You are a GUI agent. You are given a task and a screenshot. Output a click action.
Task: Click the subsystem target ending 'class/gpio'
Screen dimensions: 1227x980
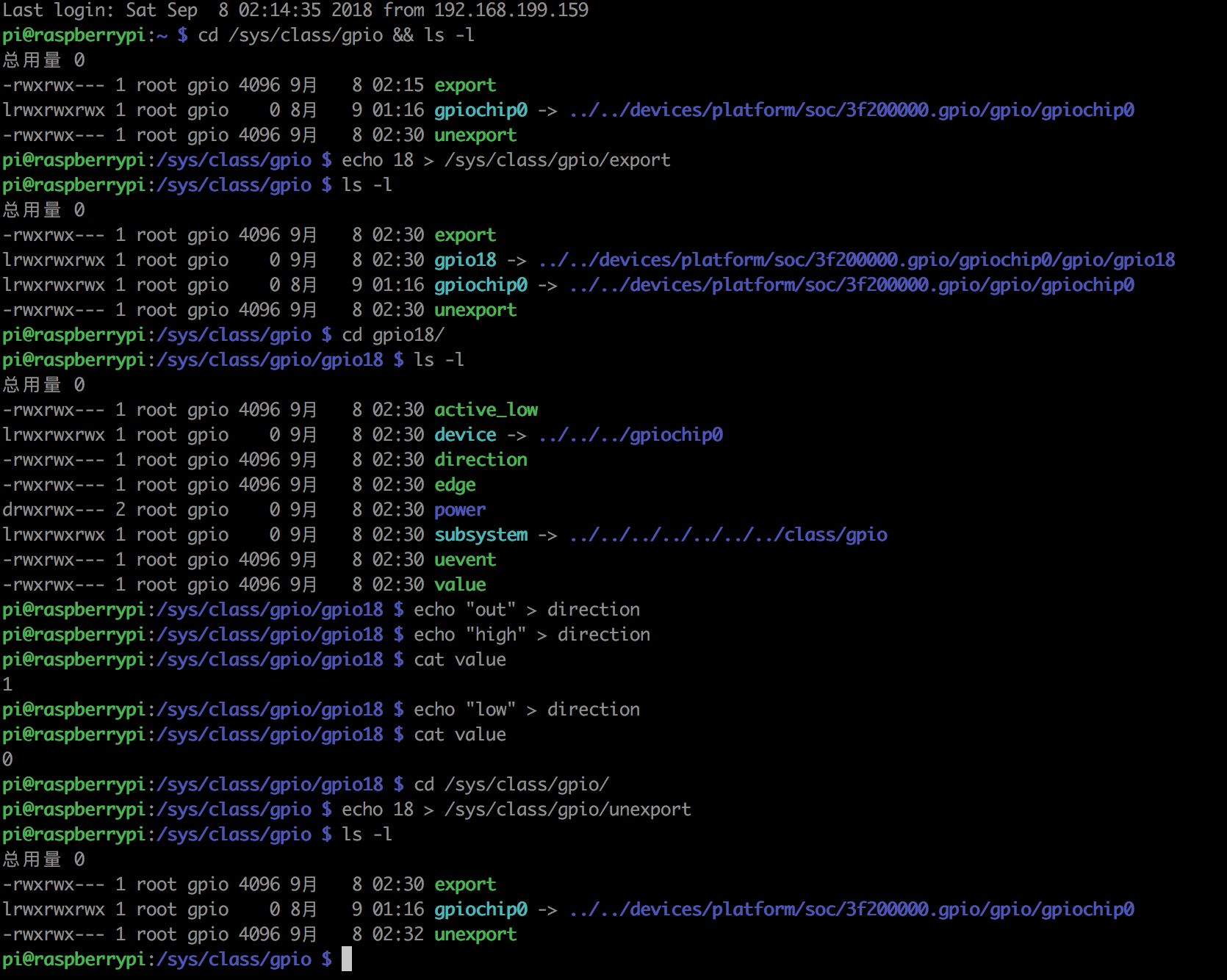point(728,535)
